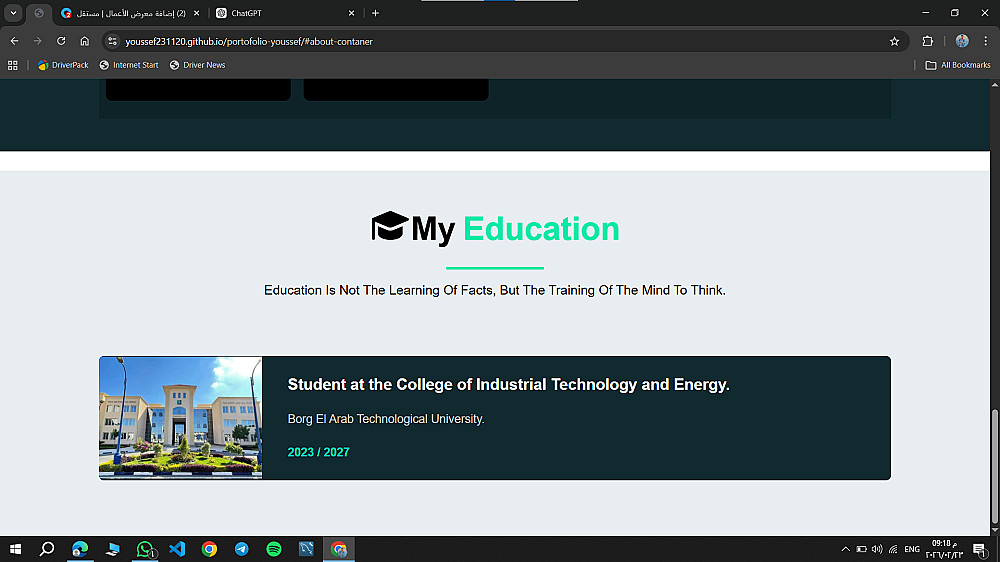Click the page vertical scrollbar thumb
Image resolution: width=1000 pixels, height=562 pixels.
point(994,466)
